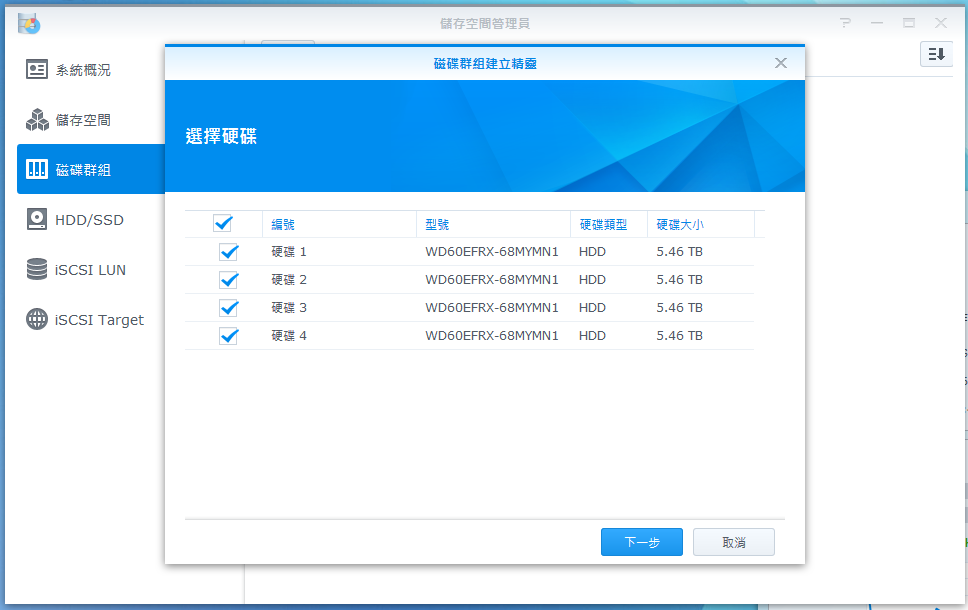Open the HDD/SSD drive icon
The width and height of the screenshot is (968, 610).
[37, 219]
